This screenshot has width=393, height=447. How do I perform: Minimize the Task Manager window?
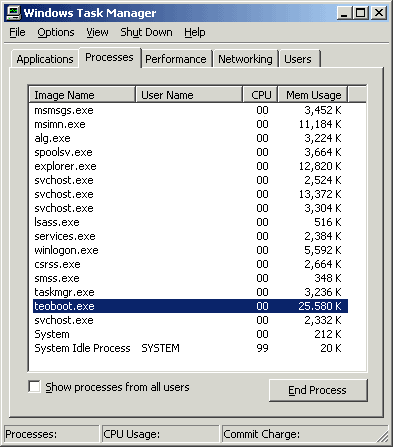[x=344, y=13]
